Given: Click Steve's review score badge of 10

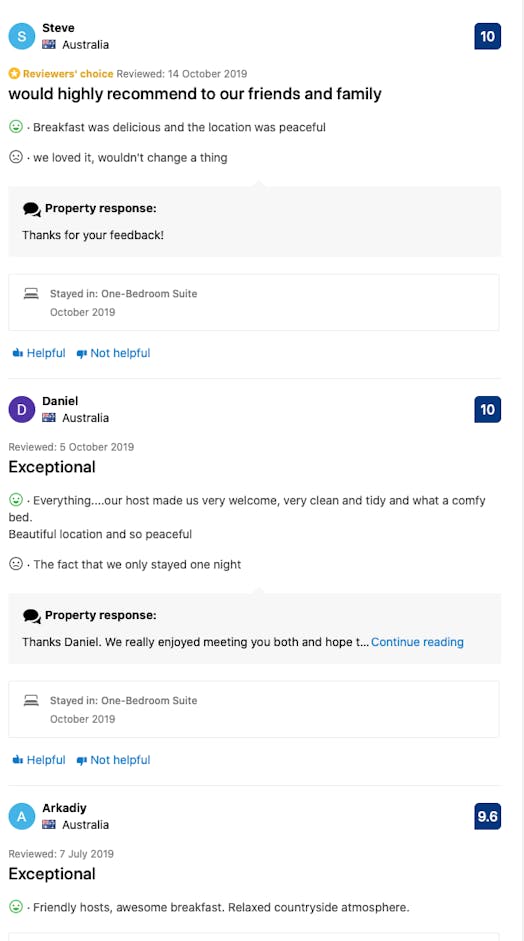Looking at the screenshot, I should 487,36.
